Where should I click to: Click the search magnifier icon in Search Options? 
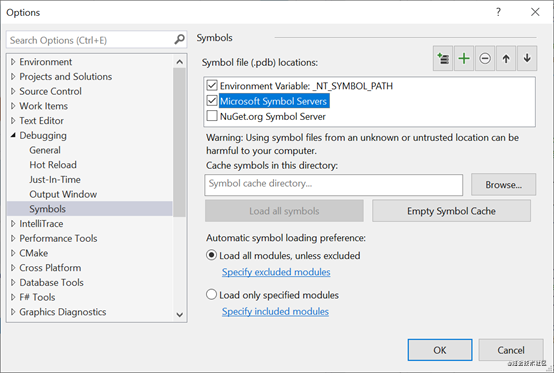(x=179, y=40)
